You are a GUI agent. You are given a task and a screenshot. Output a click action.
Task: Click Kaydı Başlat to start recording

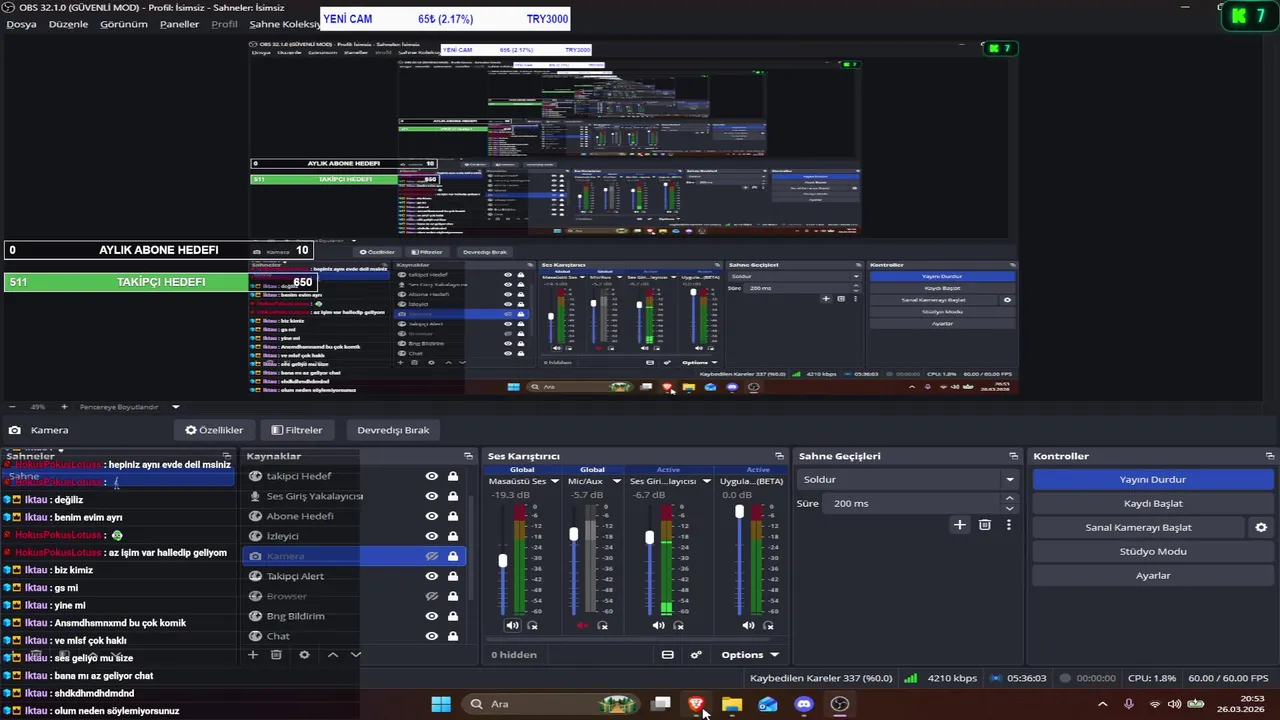click(x=1152, y=503)
